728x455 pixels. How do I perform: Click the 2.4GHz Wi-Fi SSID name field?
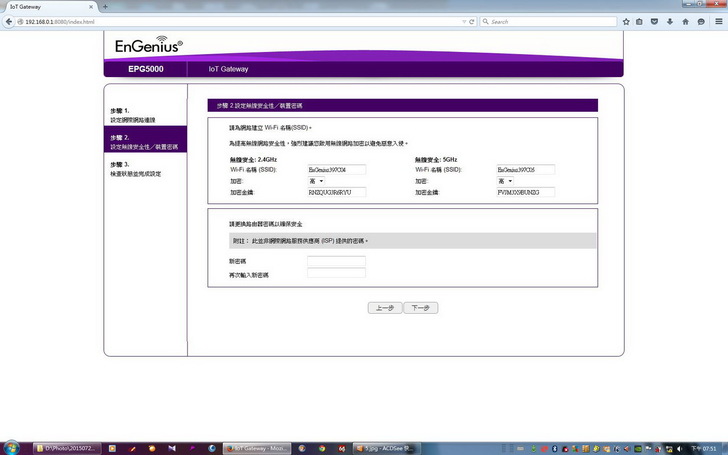point(336,170)
